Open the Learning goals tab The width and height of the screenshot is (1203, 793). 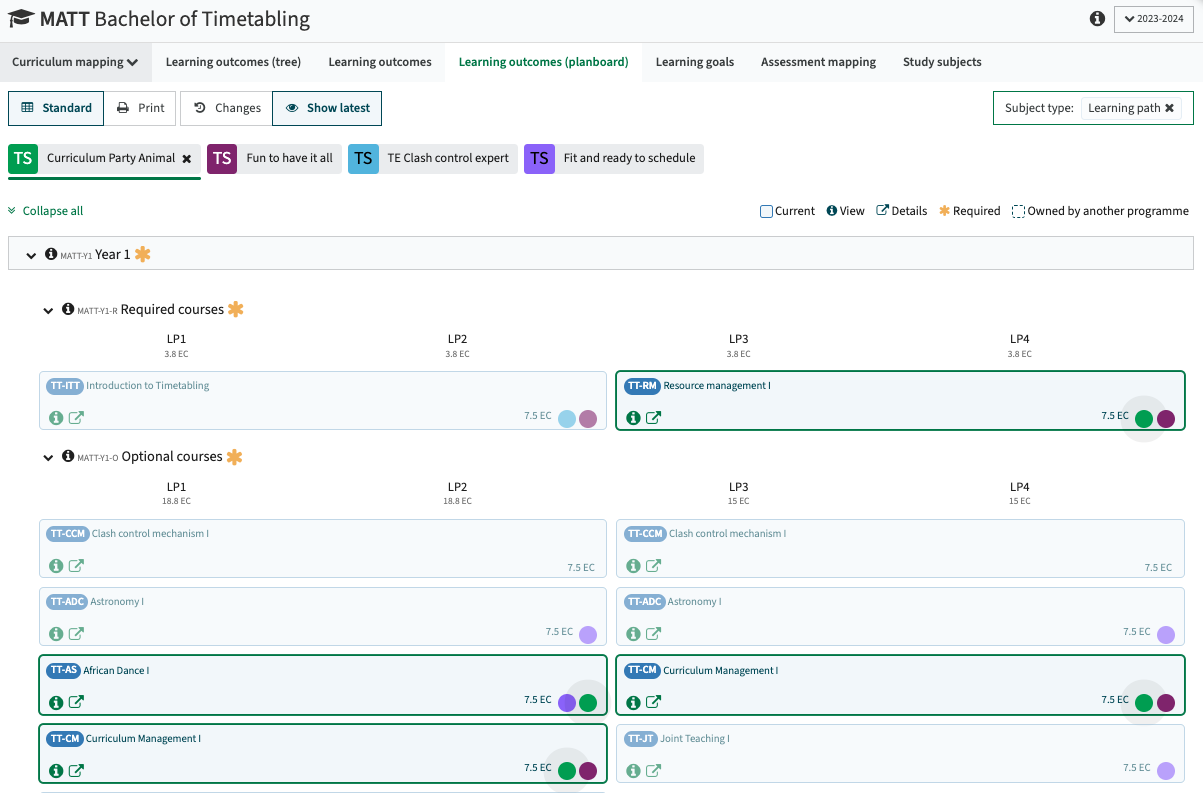point(695,62)
